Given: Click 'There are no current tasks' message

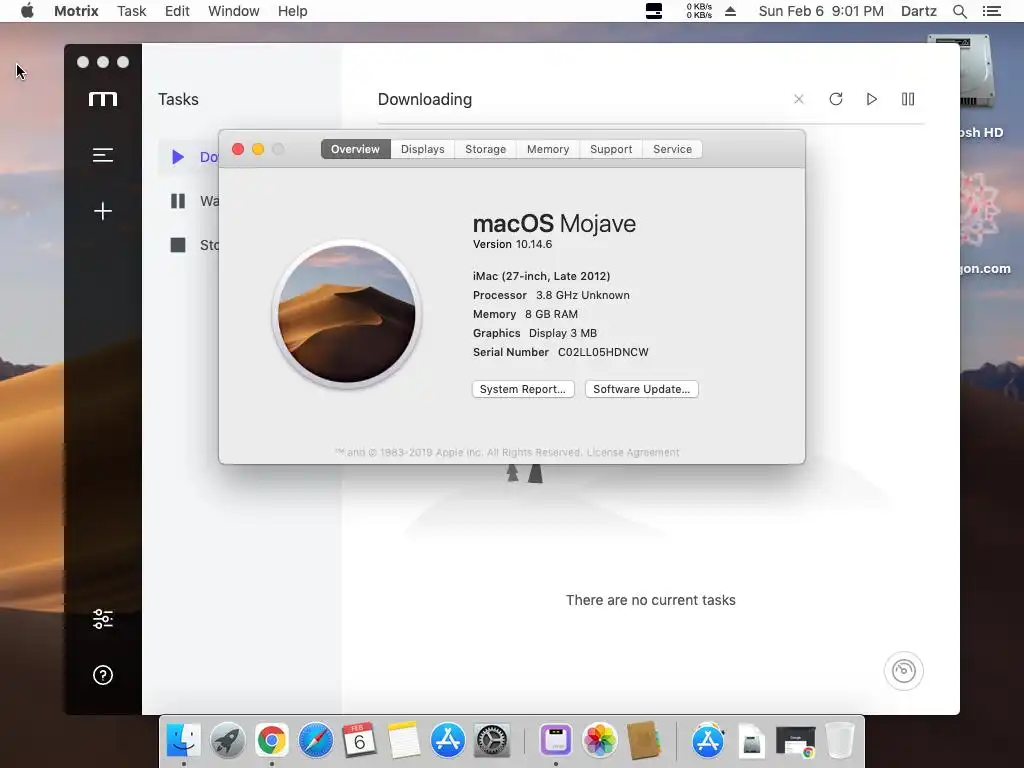Looking at the screenshot, I should 650,600.
